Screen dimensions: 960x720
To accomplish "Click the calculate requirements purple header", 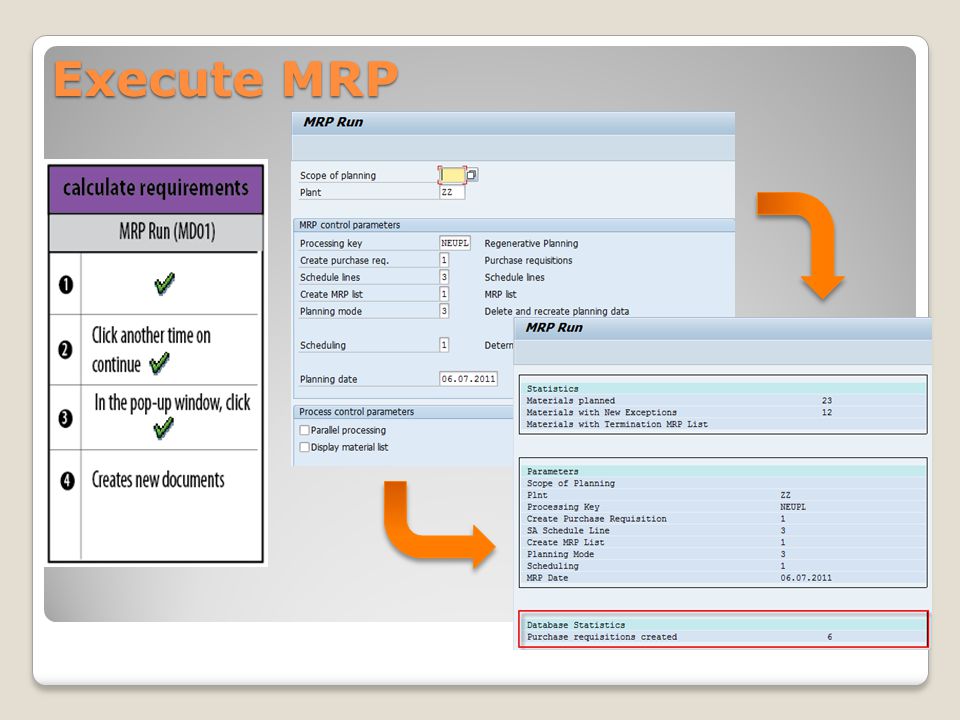I will click(x=156, y=189).
